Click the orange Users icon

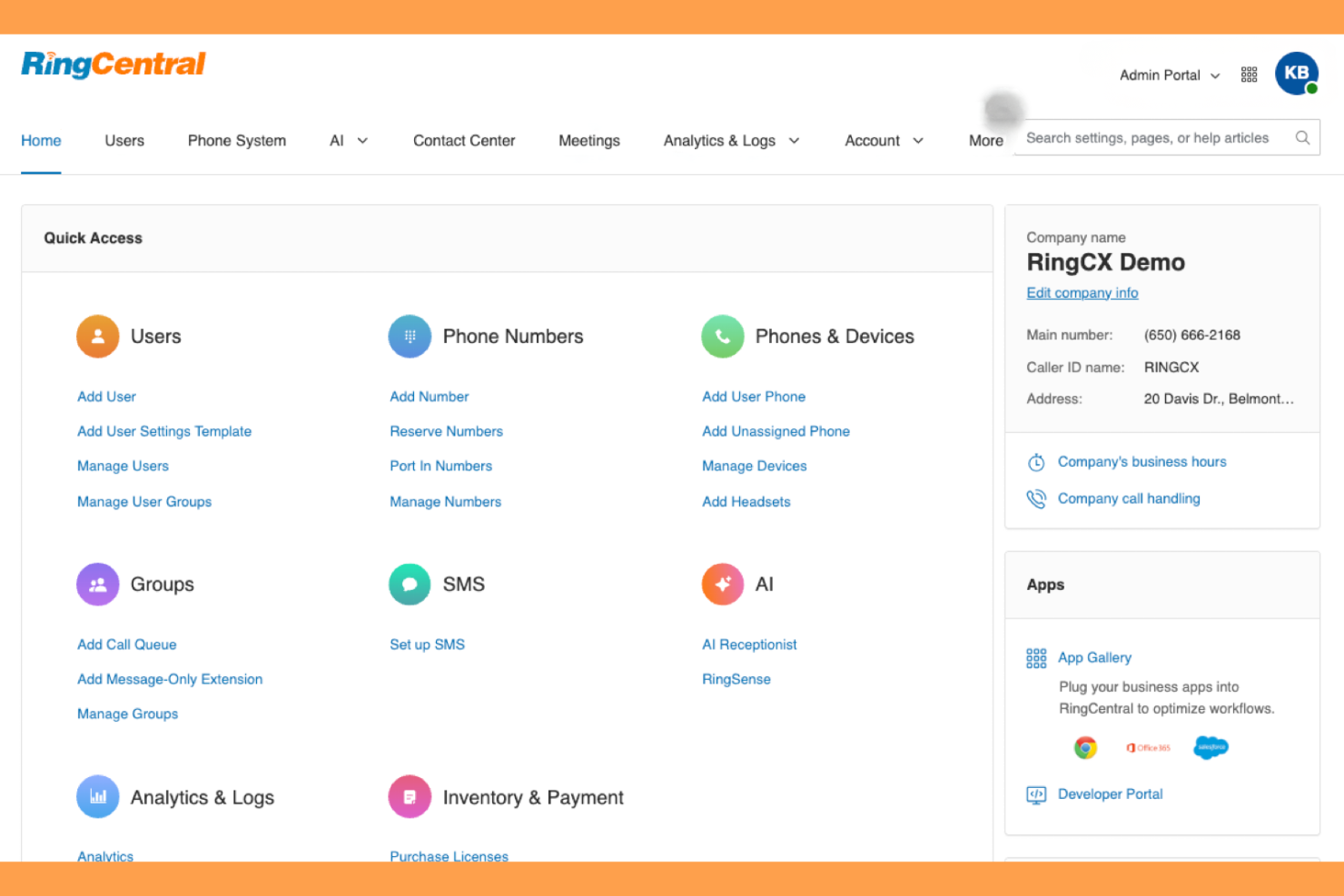[98, 336]
